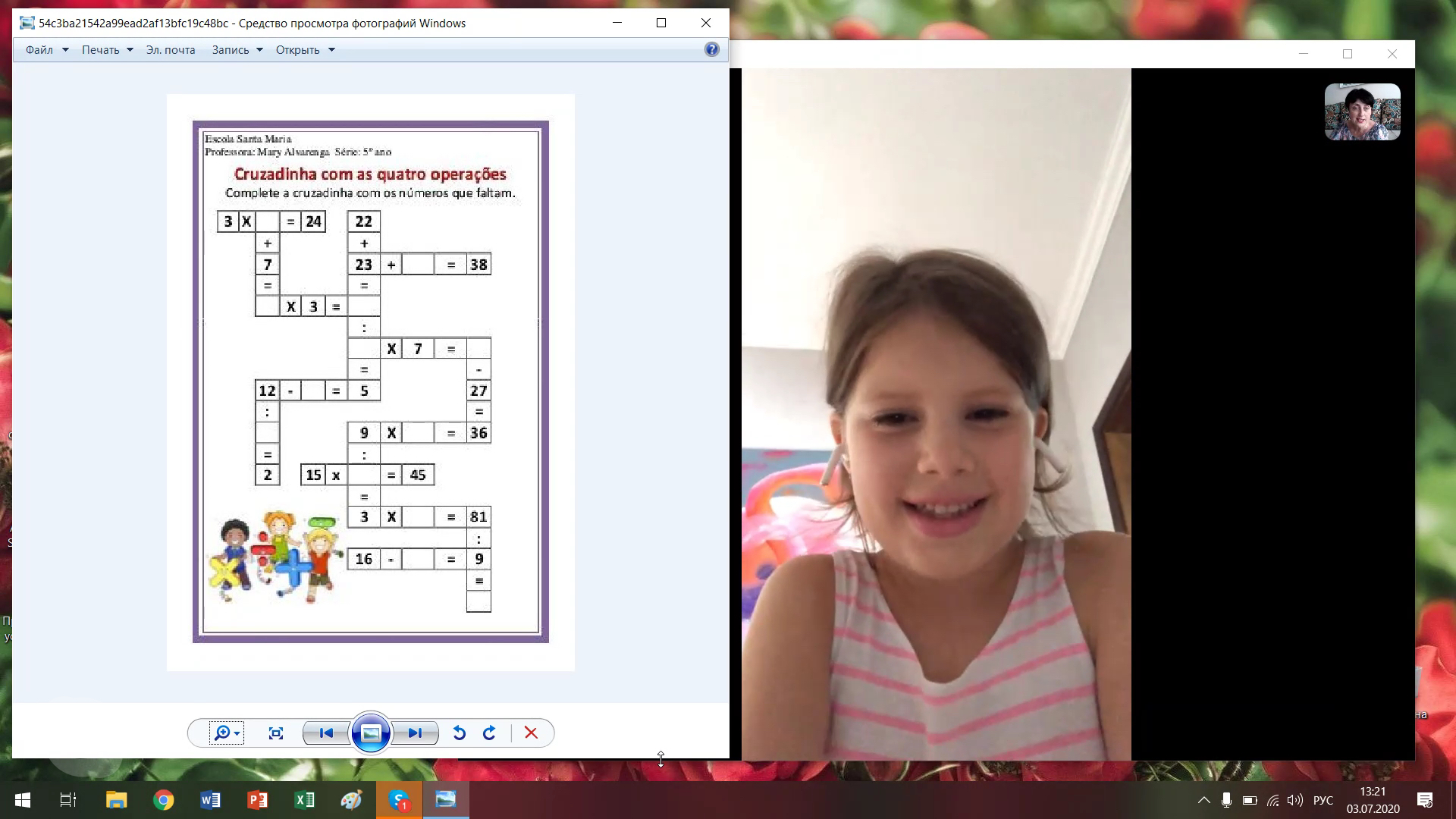Screen dimensions: 1456x819
Task: Open PowerPoint from the taskbar
Action: click(x=258, y=800)
